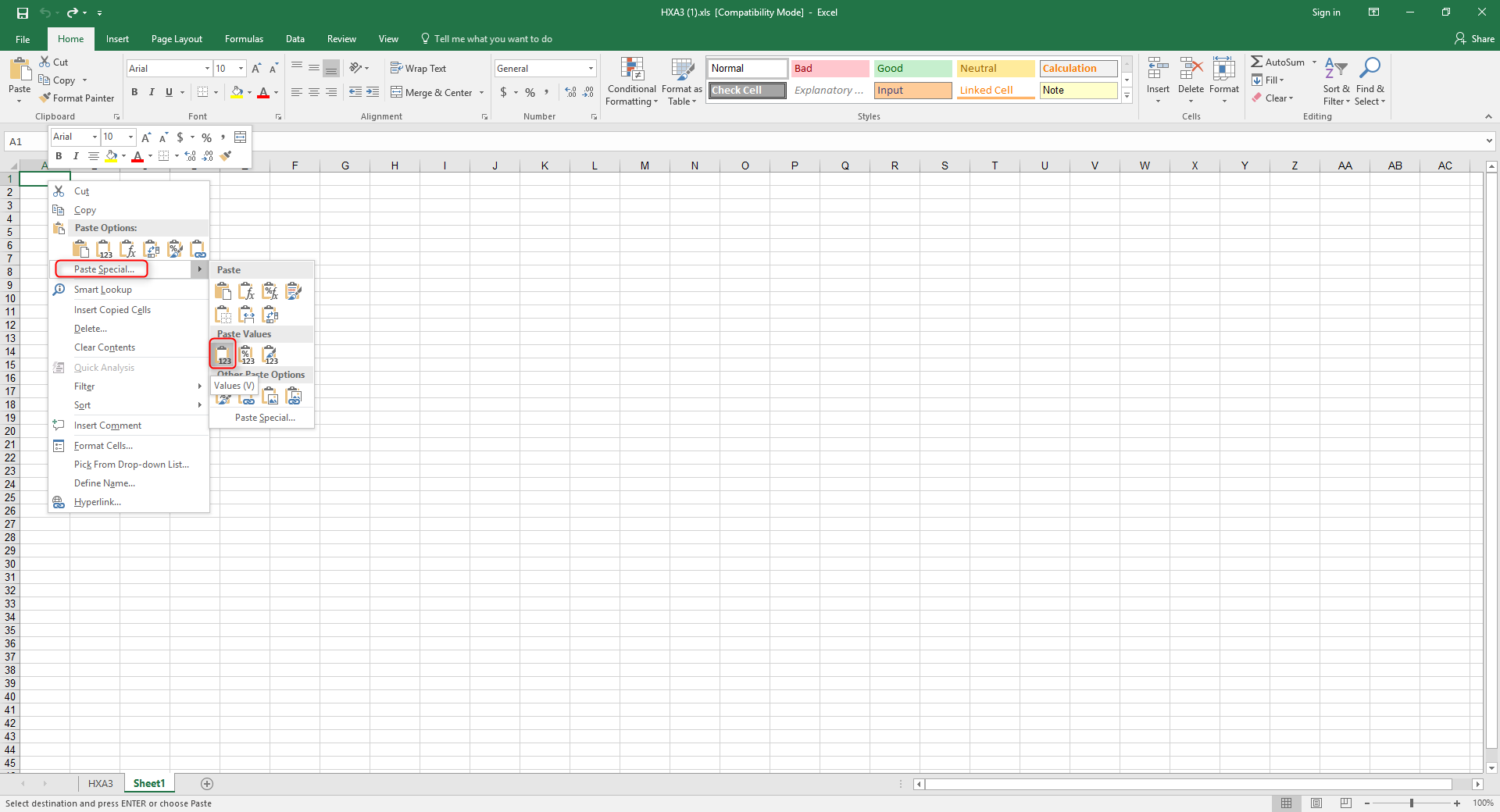Image resolution: width=1500 pixels, height=812 pixels.
Task: Click Increase Decimal icon in Number group
Action: [x=571, y=92]
